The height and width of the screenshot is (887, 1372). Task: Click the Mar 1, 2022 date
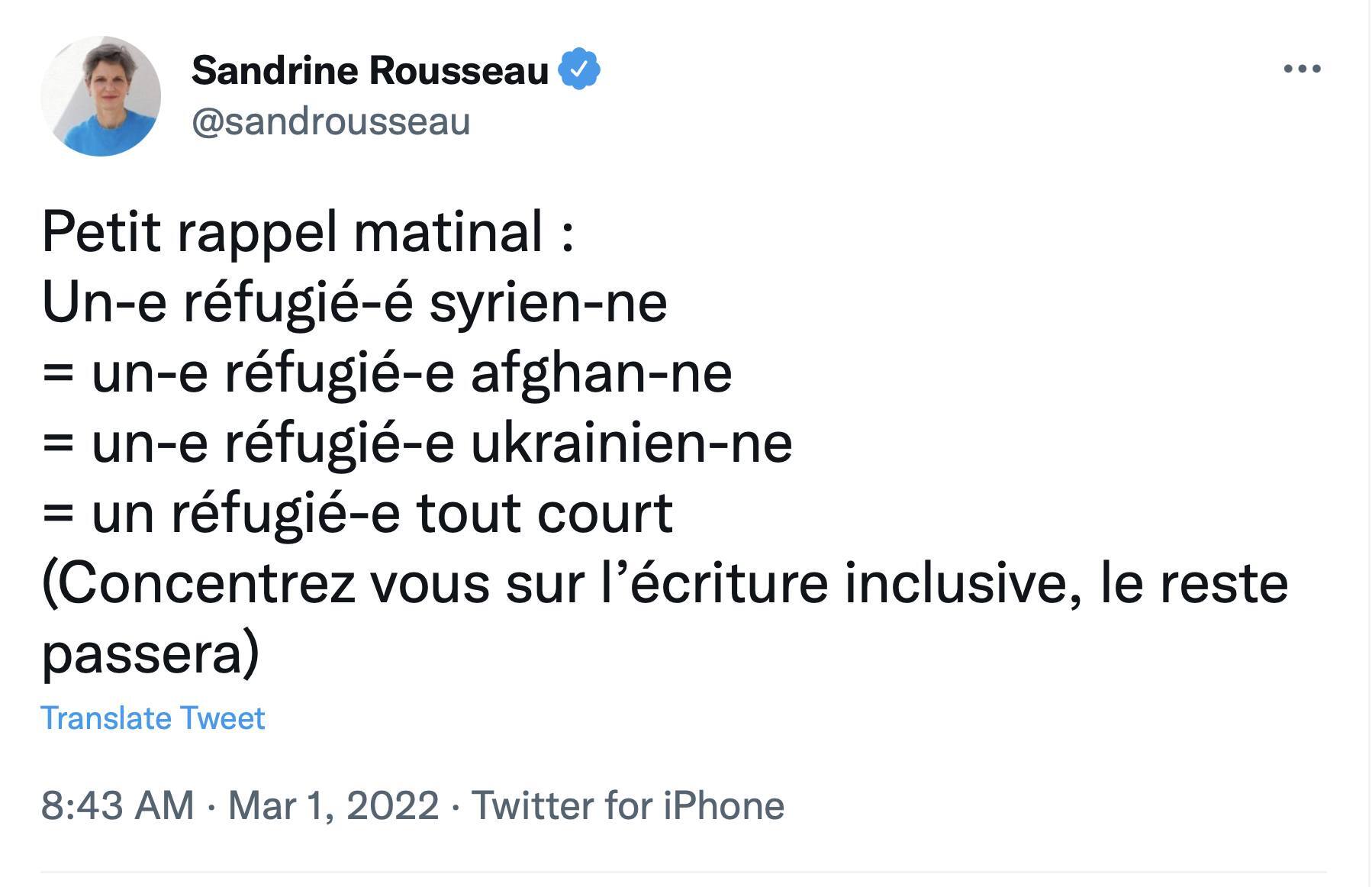click(333, 806)
